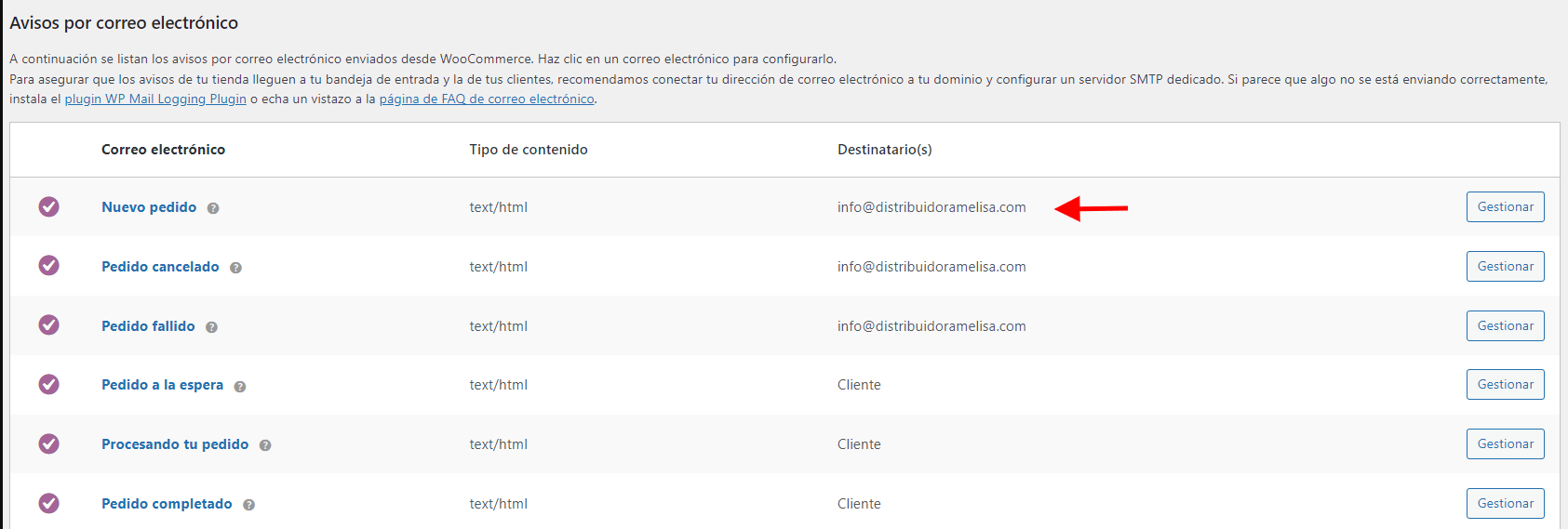
Task: Click the help tooltip icon beside Pedido completado
Action: [248, 505]
